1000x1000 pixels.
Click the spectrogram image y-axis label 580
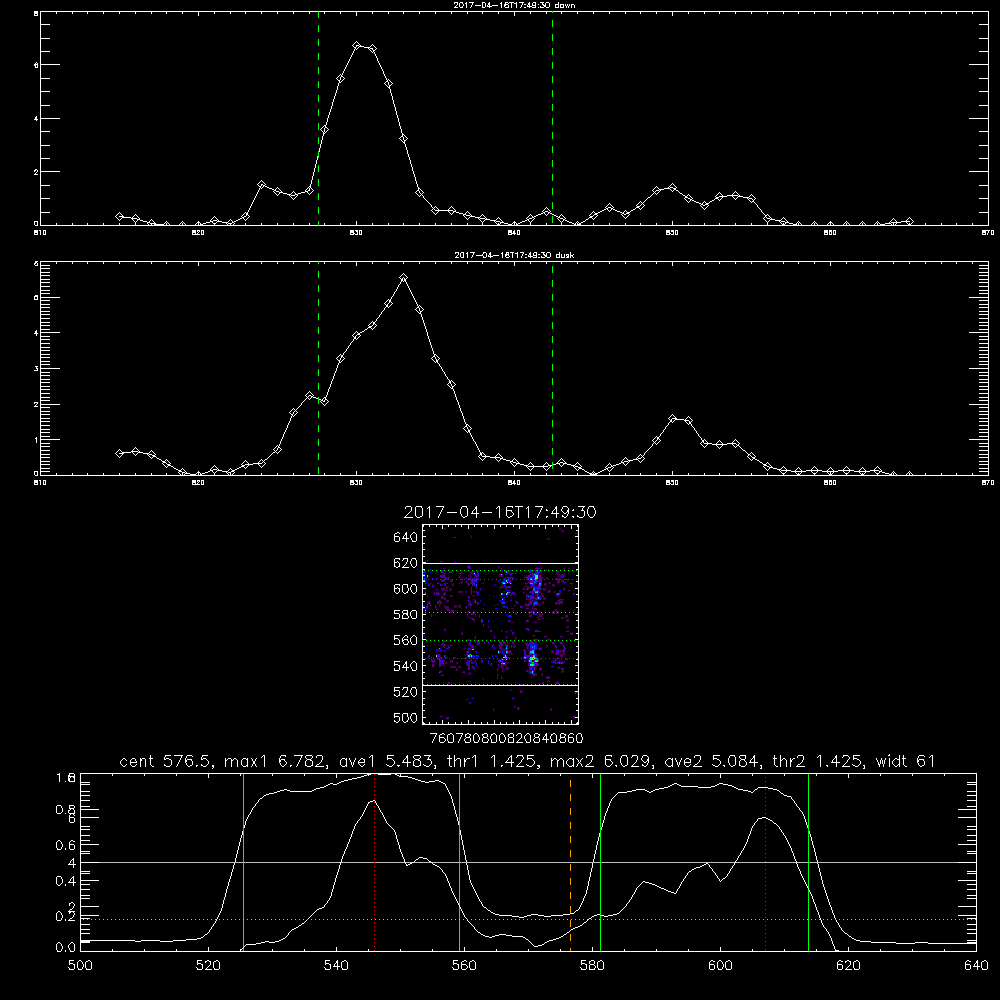[406, 615]
